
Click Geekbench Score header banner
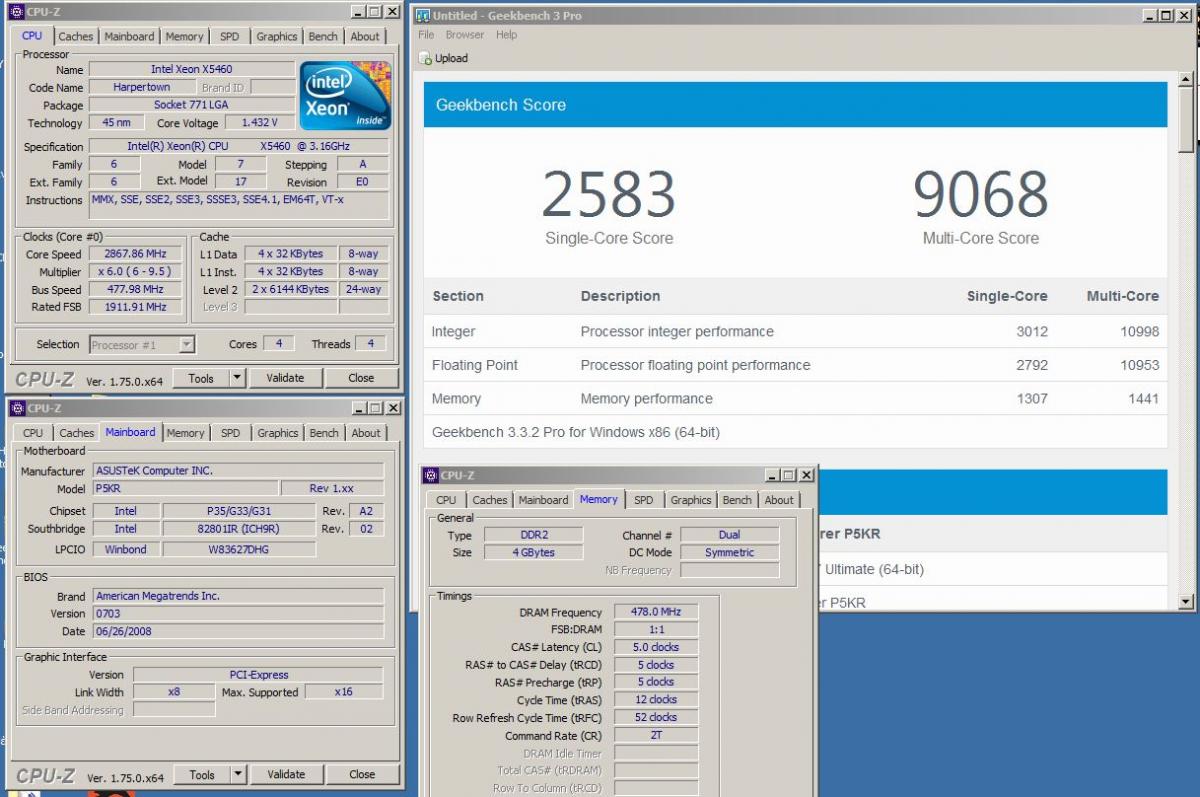[x=795, y=104]
